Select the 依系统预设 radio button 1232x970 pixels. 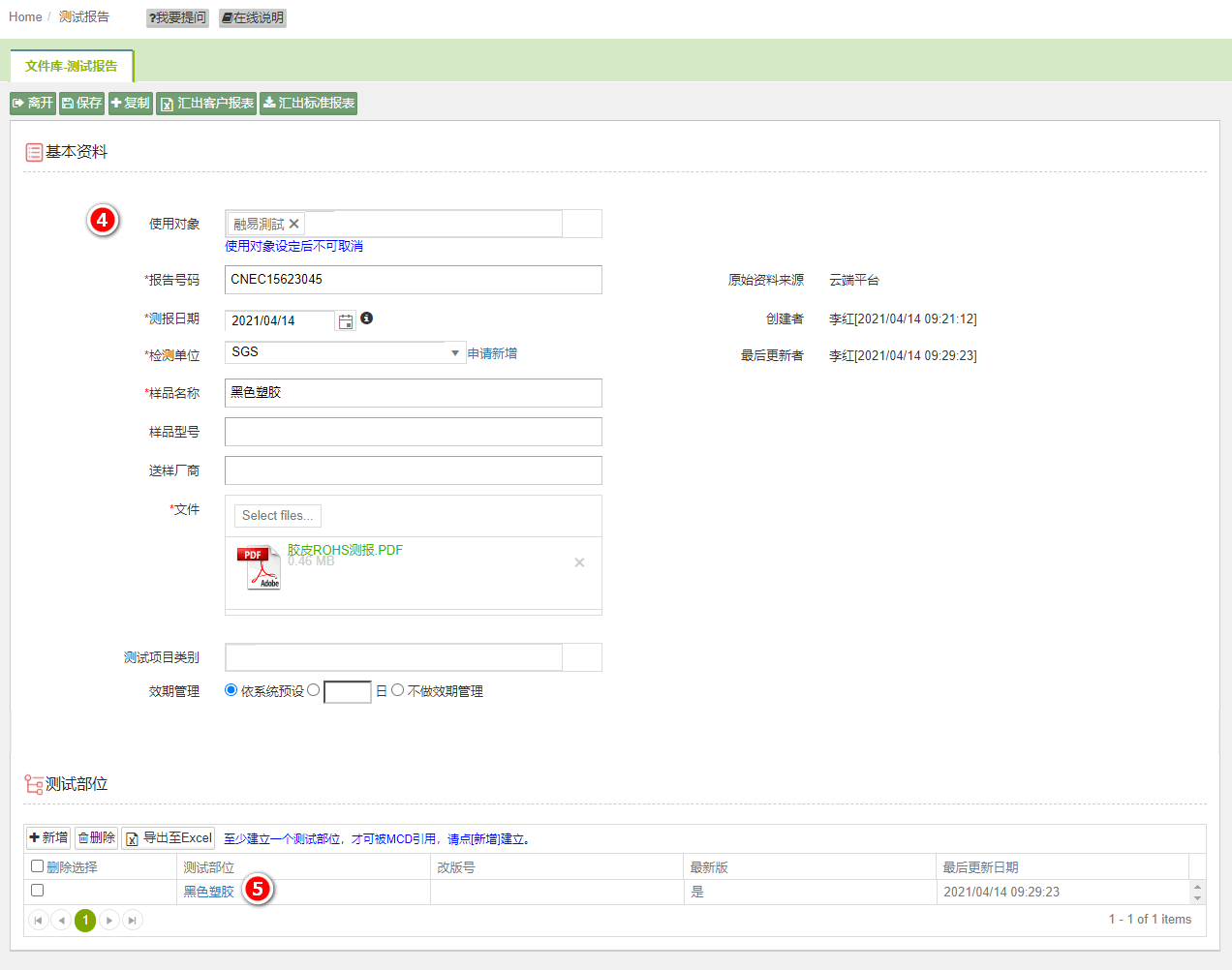tap(231, 690)
